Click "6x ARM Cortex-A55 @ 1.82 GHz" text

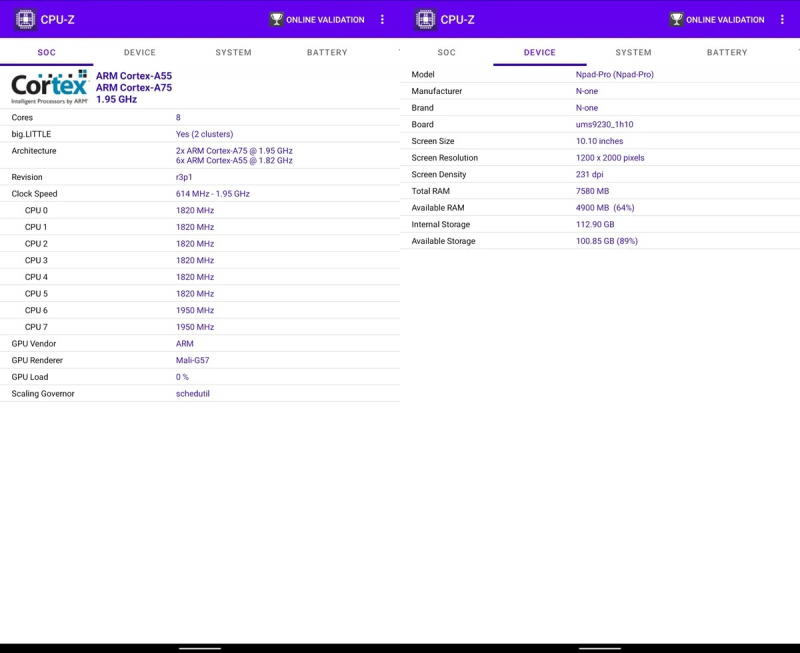click(x=234, y=160)
